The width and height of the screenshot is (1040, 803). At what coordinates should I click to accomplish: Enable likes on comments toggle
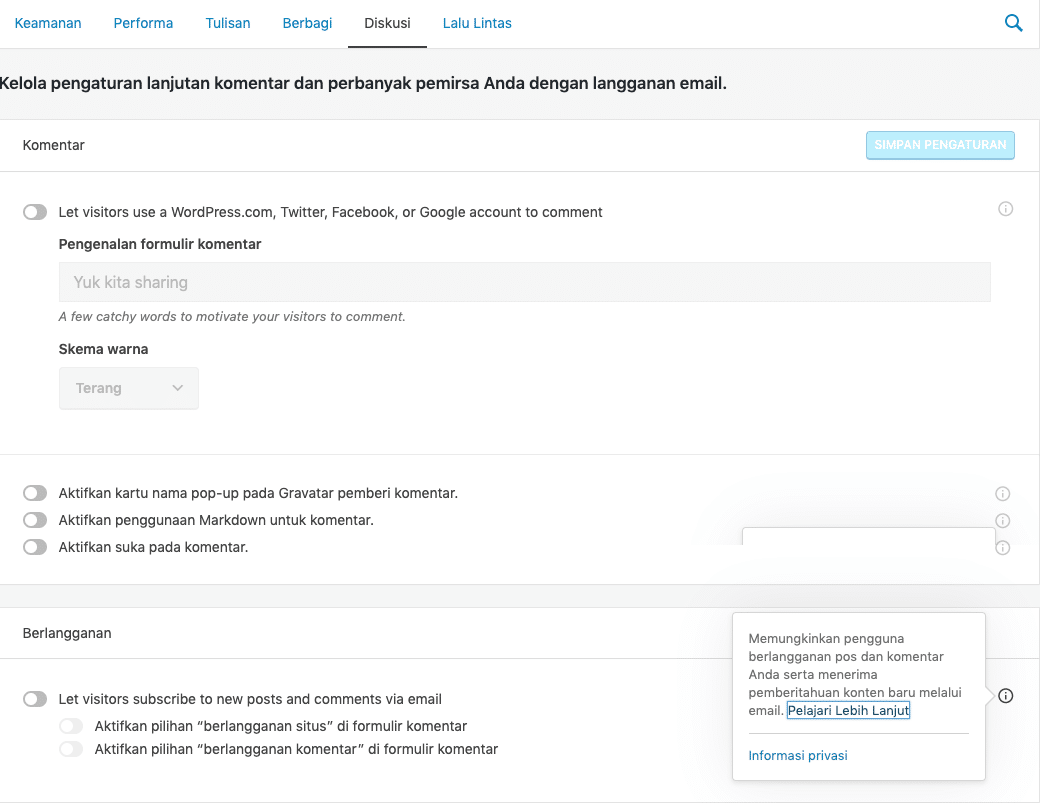tap(35, 547)
